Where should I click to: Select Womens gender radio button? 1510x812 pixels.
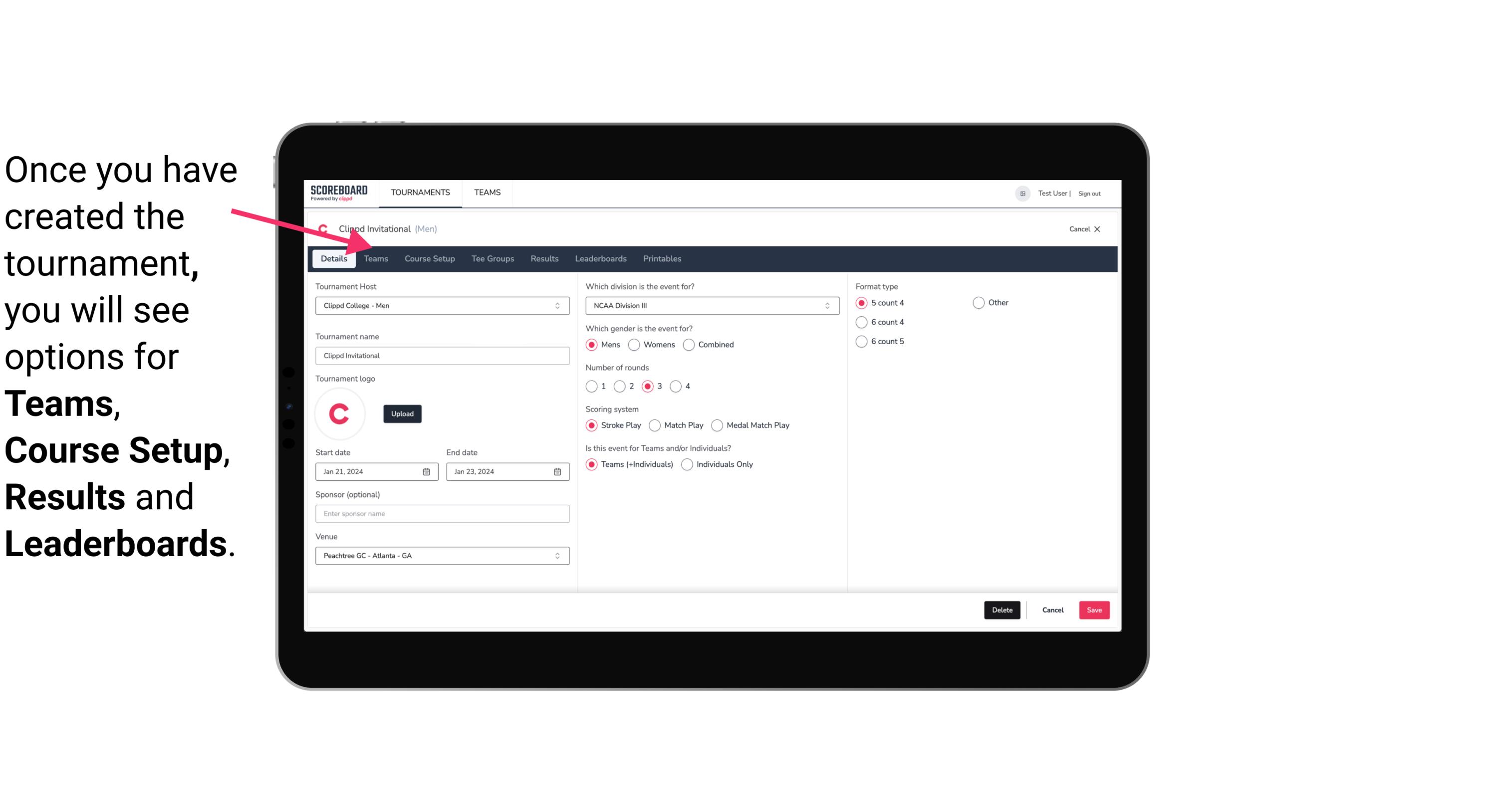[x=633, y=344]
